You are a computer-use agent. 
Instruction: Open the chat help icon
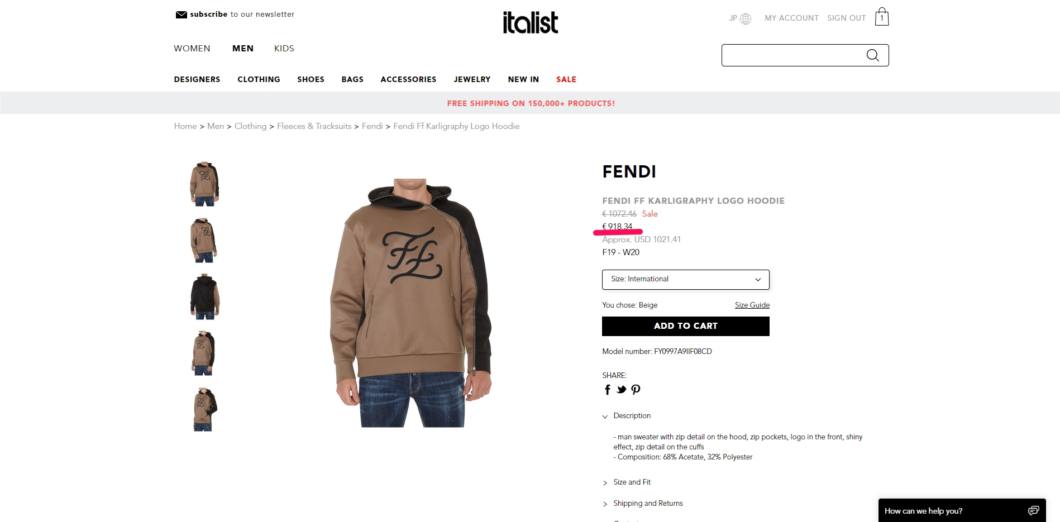(x=1032, y=511)
